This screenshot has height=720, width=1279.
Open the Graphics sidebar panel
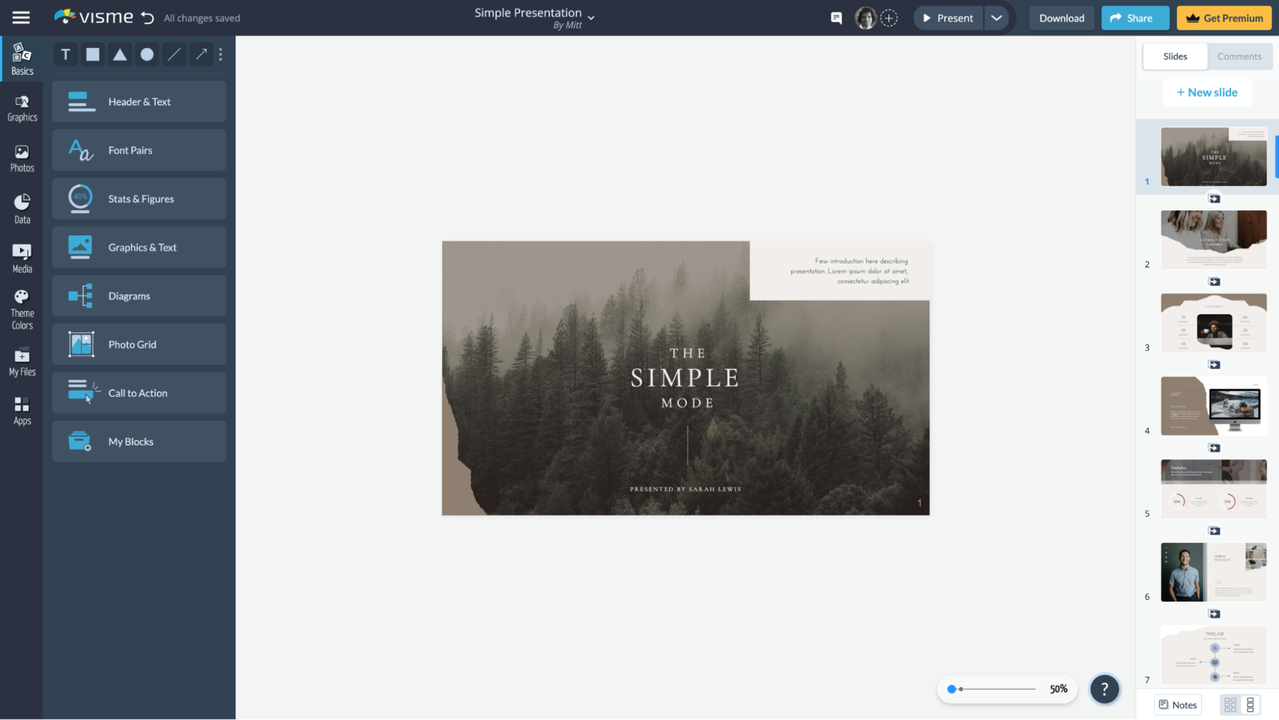pyautogui.click(x=22, y=108)
